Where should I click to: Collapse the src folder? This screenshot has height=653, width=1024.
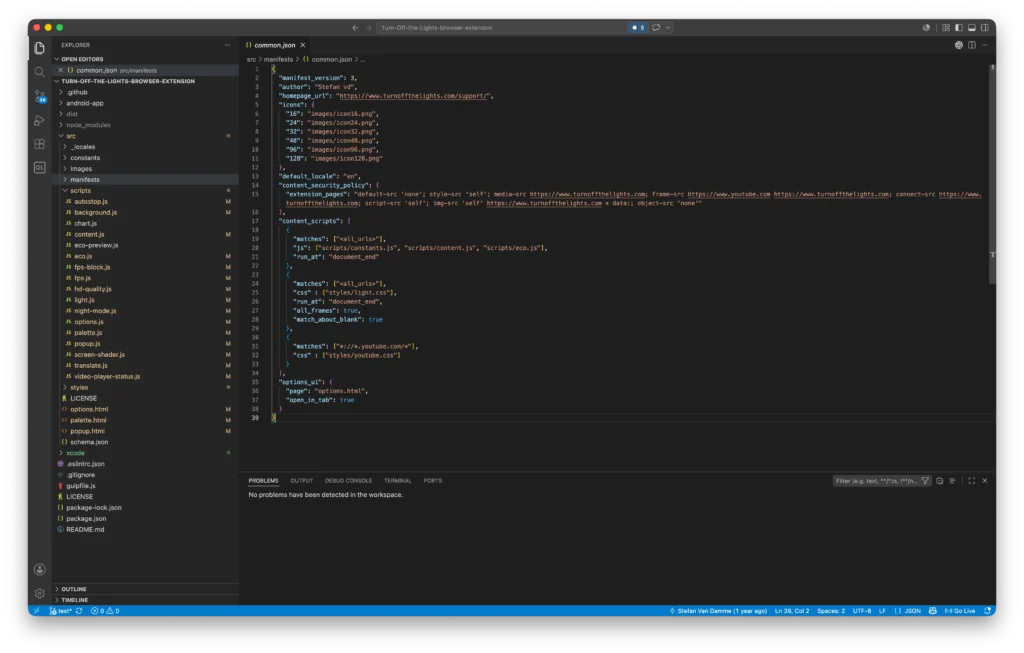(145, 136)
